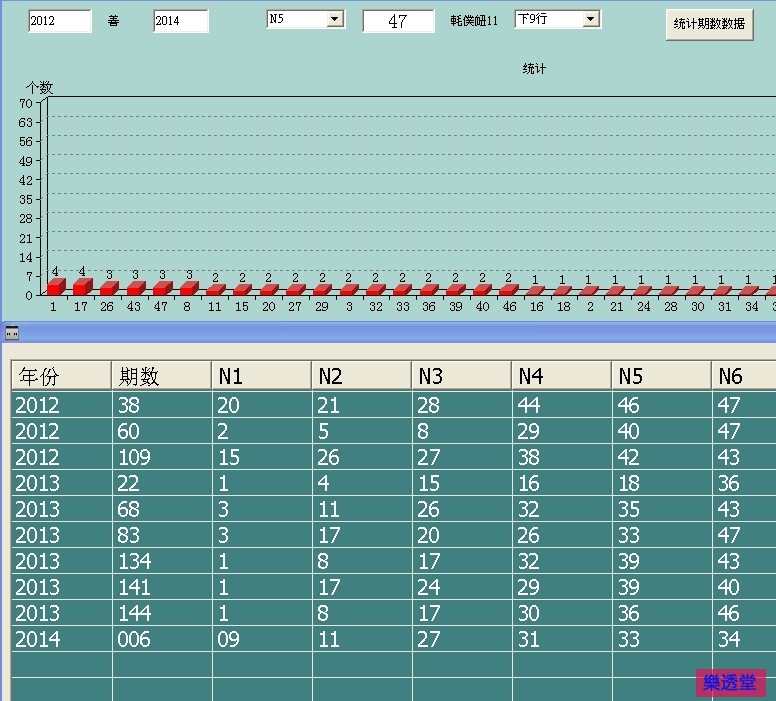Click the chart bar labeled 47
The image size is (776, 701).
tap(162, 289)
